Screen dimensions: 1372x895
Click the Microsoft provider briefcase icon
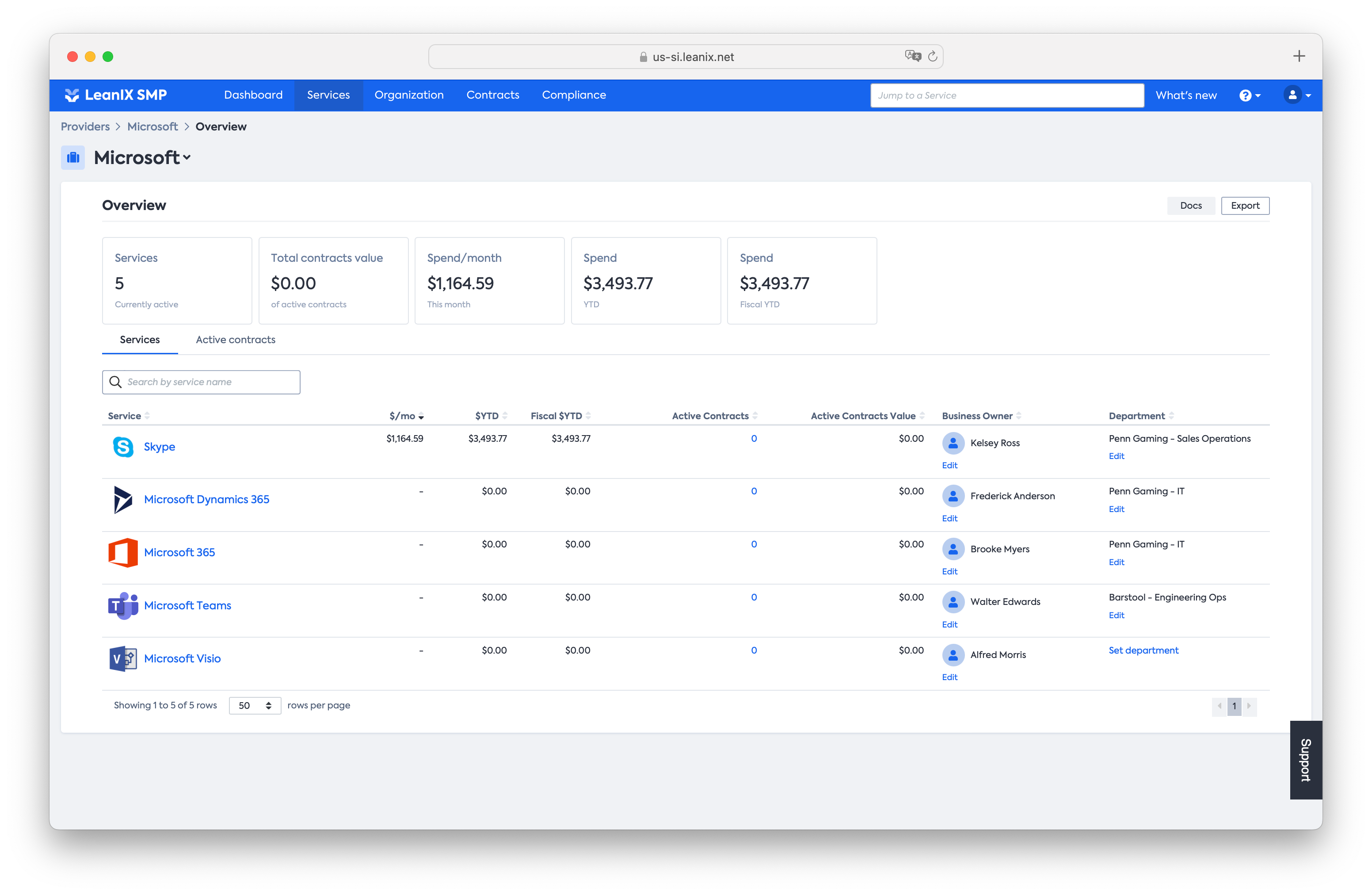click(73, 157)
